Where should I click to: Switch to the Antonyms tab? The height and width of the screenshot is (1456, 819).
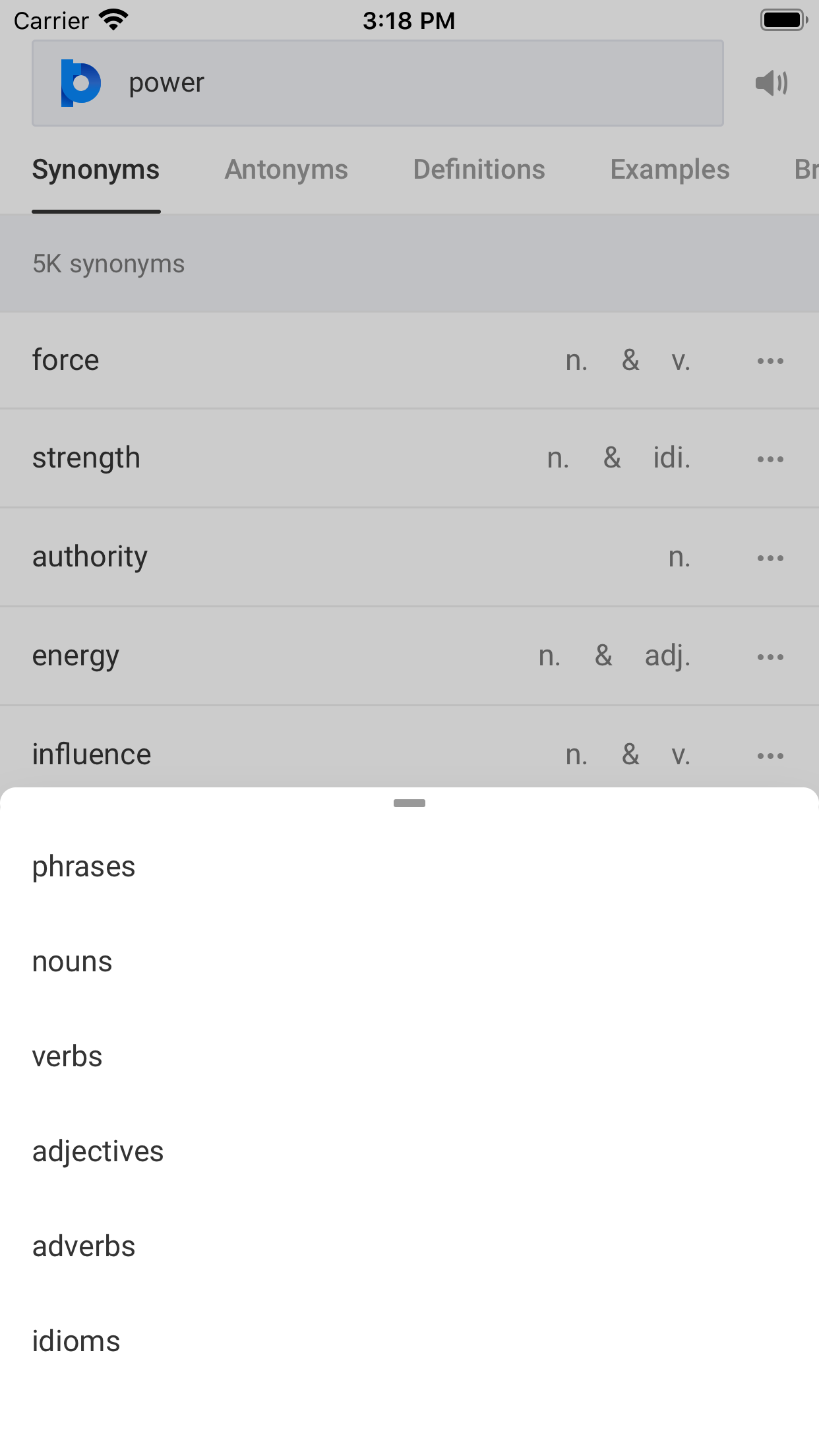(286, 170)
